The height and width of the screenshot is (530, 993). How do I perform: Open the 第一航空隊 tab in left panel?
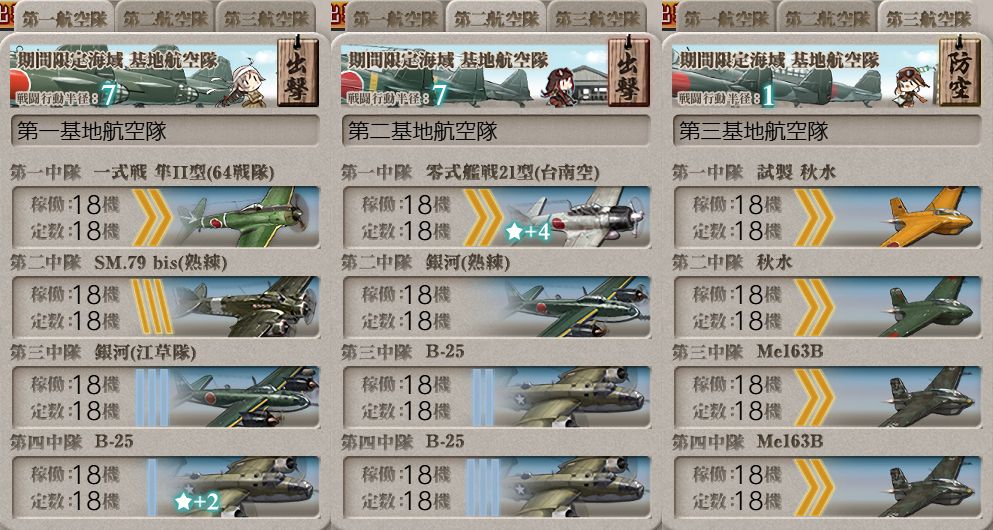[x=63, y=18]
